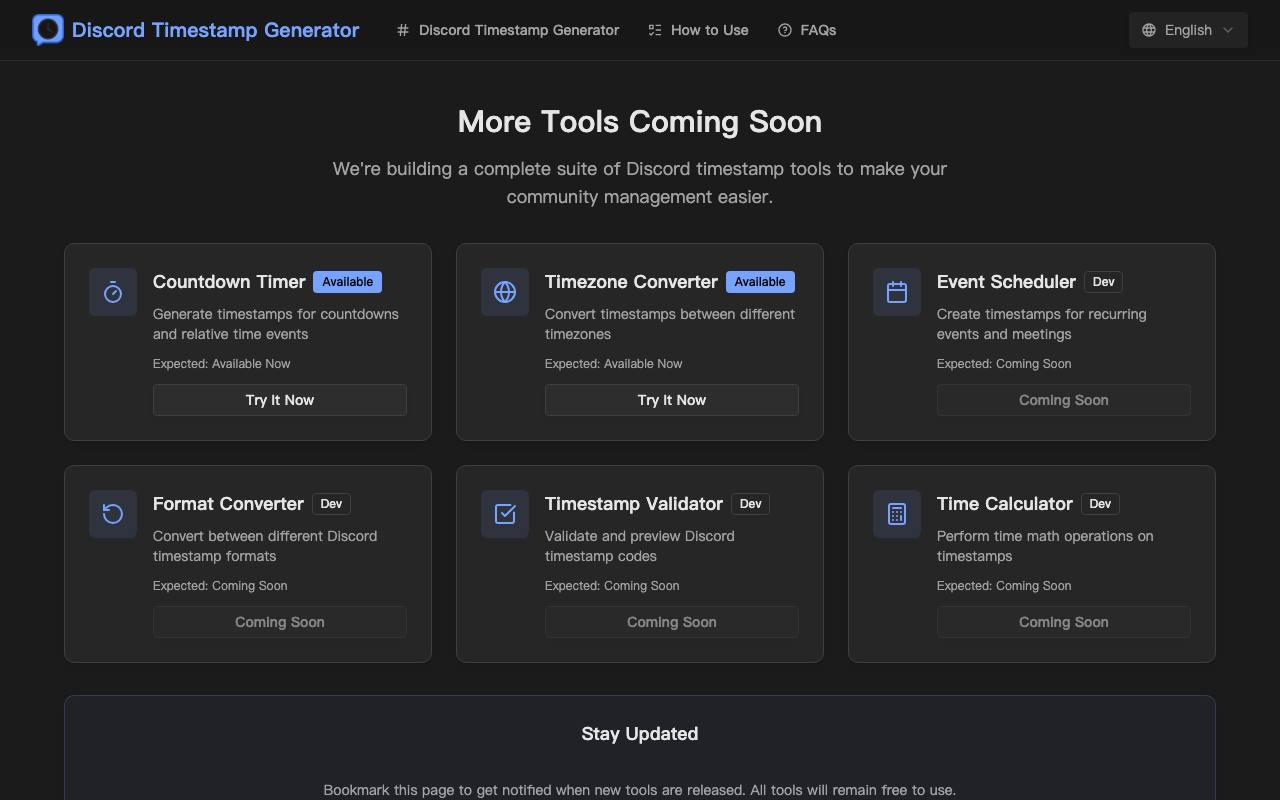Select the Timezone Converter card title
The width and height of the screenshot is (1280, 800).
[631, 282]
